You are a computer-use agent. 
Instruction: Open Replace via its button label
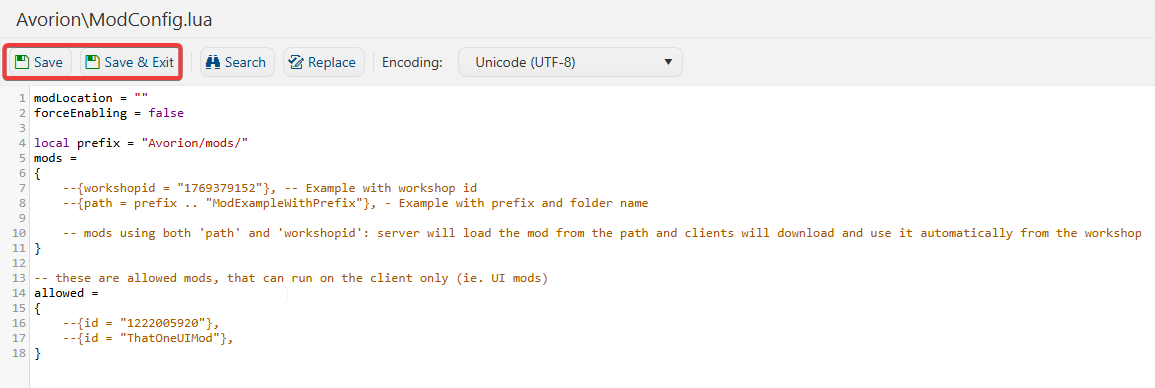tap(332, 62)
